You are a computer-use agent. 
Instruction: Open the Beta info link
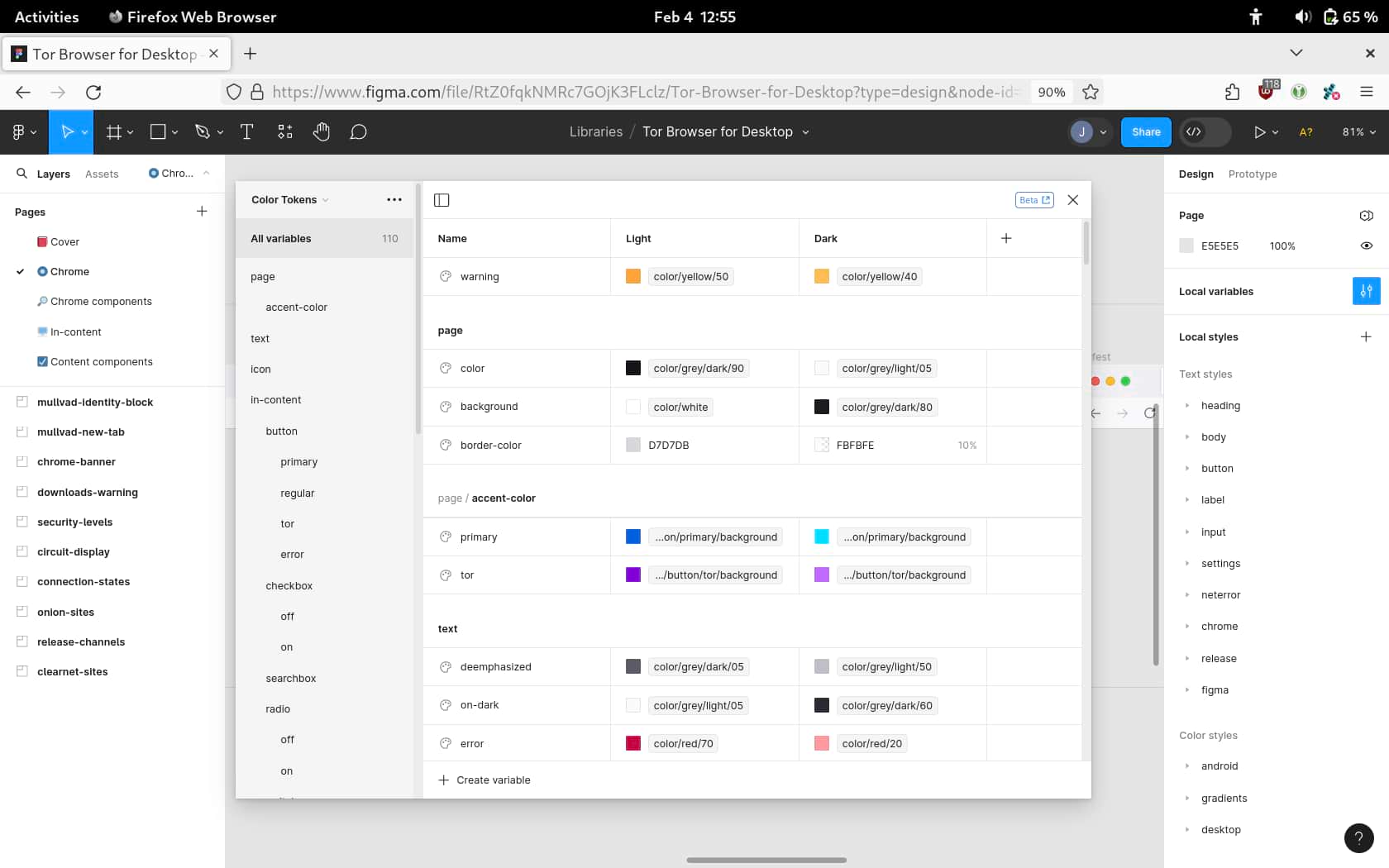(x=1034, y=200)
